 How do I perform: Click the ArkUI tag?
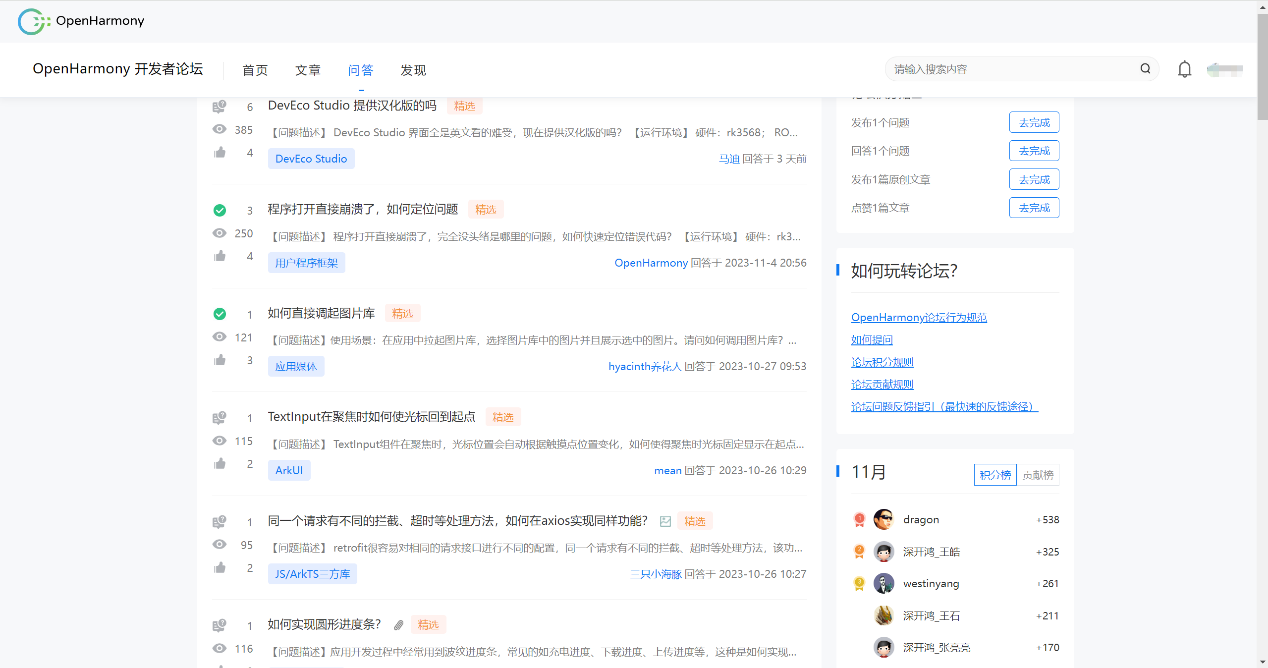tap(289, 471)
